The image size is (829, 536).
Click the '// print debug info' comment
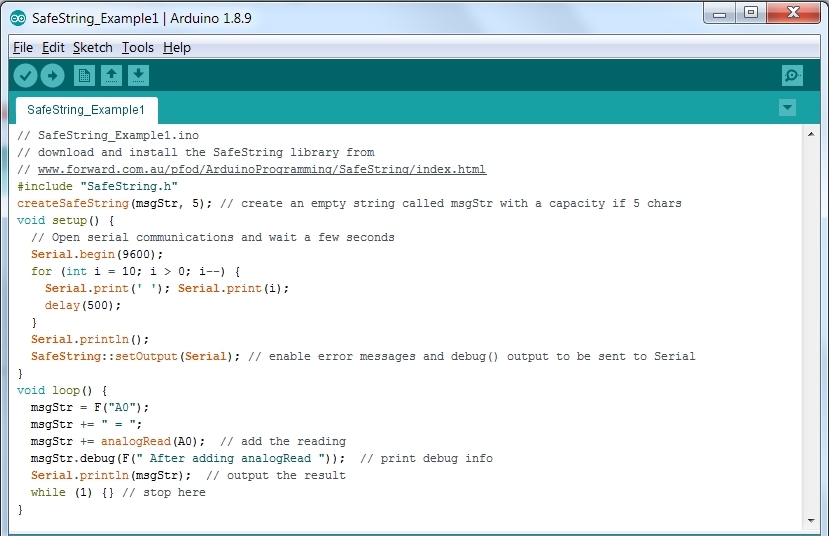tap(426, 458)
